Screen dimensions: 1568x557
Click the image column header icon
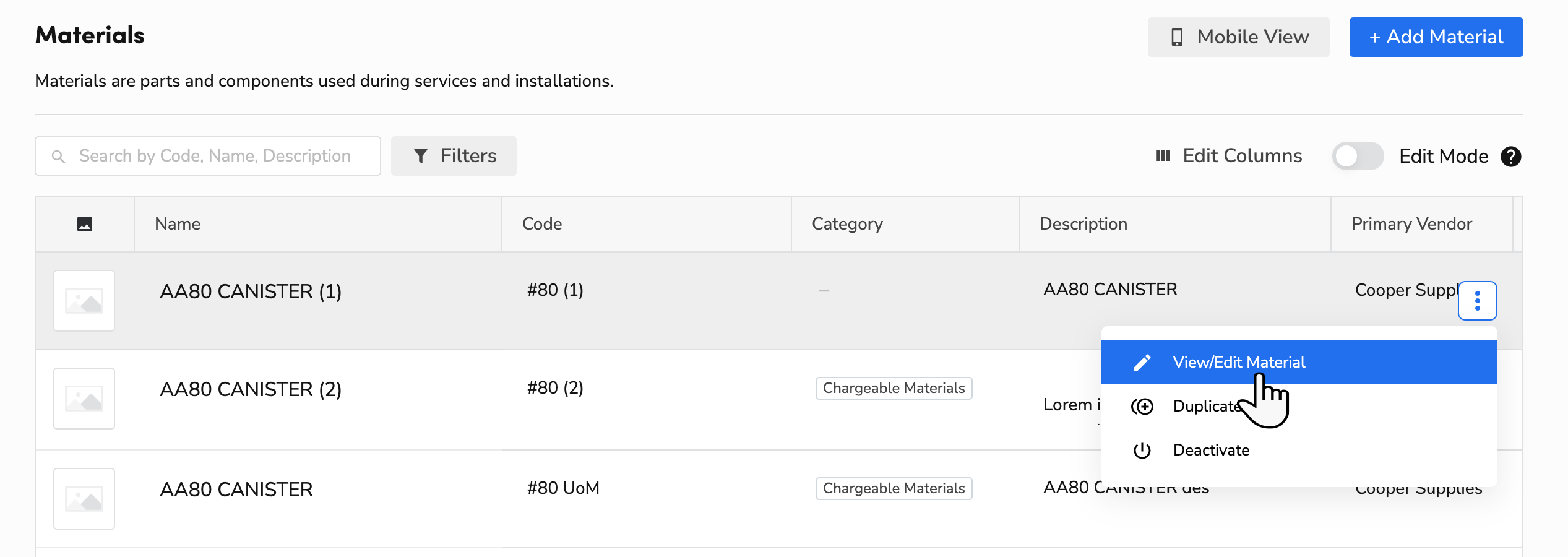point(85,224)
